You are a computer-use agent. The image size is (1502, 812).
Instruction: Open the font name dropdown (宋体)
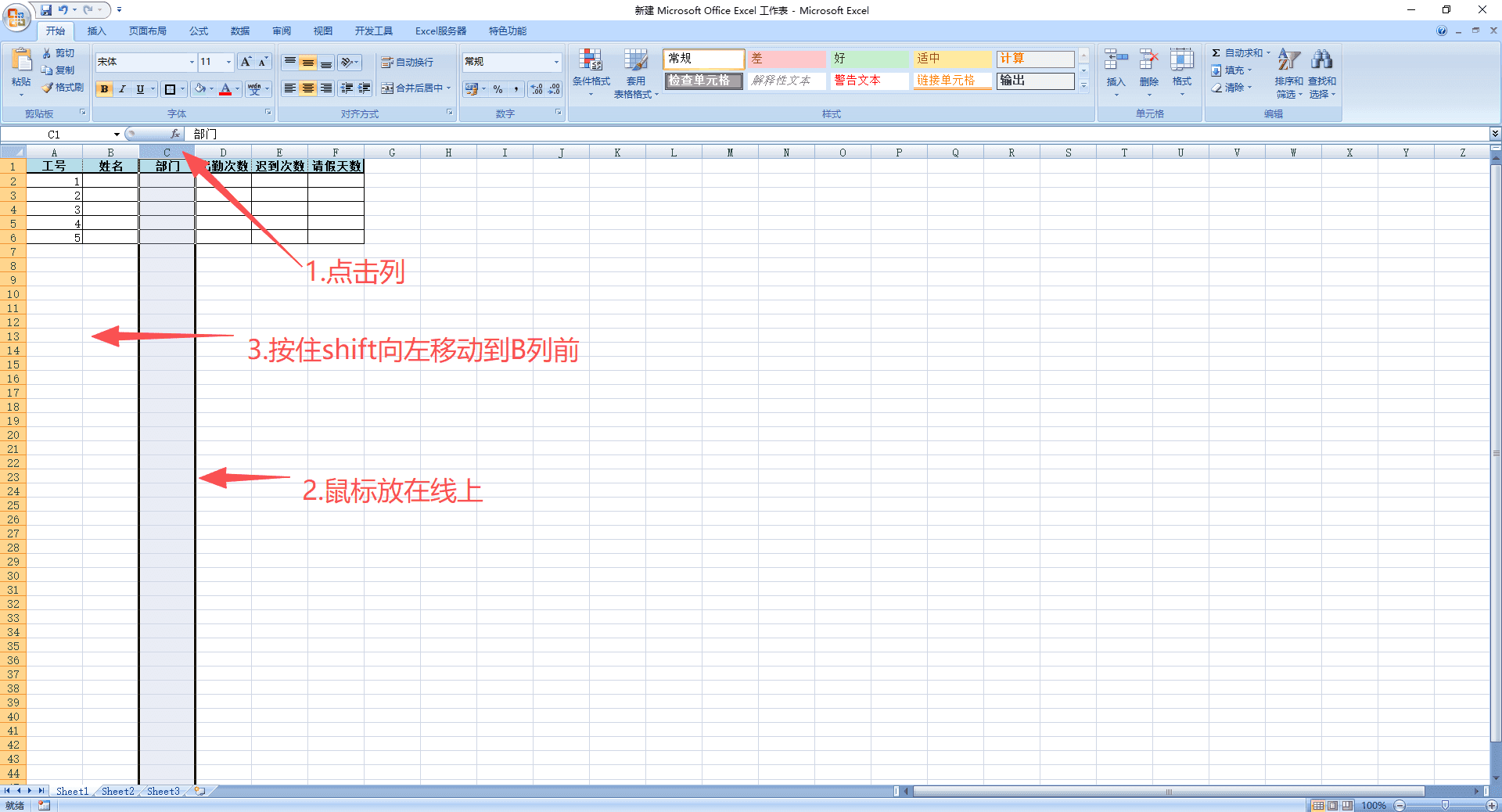192,62
